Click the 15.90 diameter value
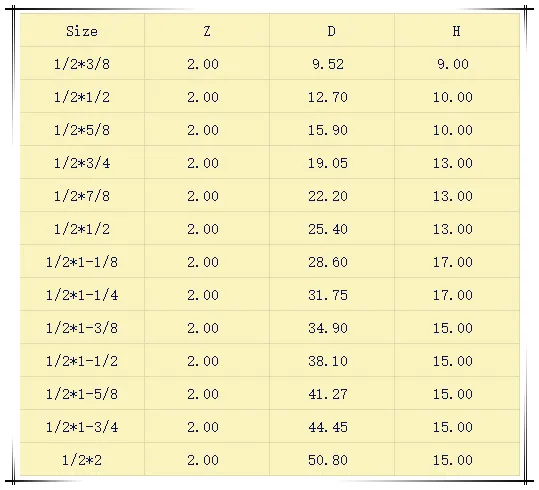The image size is (539, 490). (328, 130)
